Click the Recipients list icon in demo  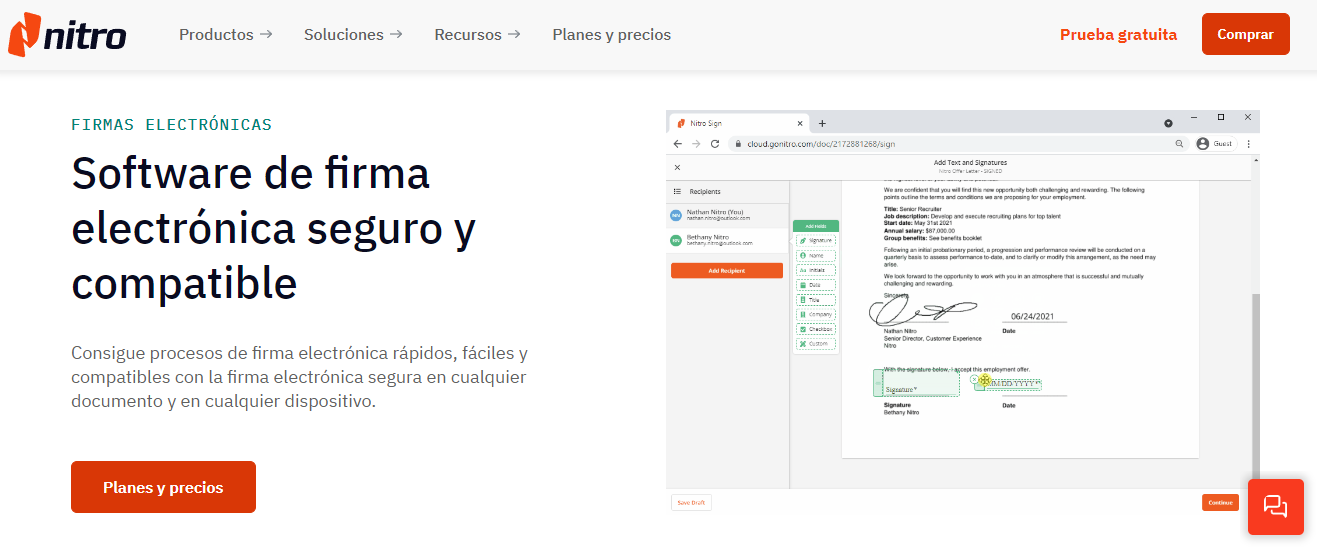point(677,191)
